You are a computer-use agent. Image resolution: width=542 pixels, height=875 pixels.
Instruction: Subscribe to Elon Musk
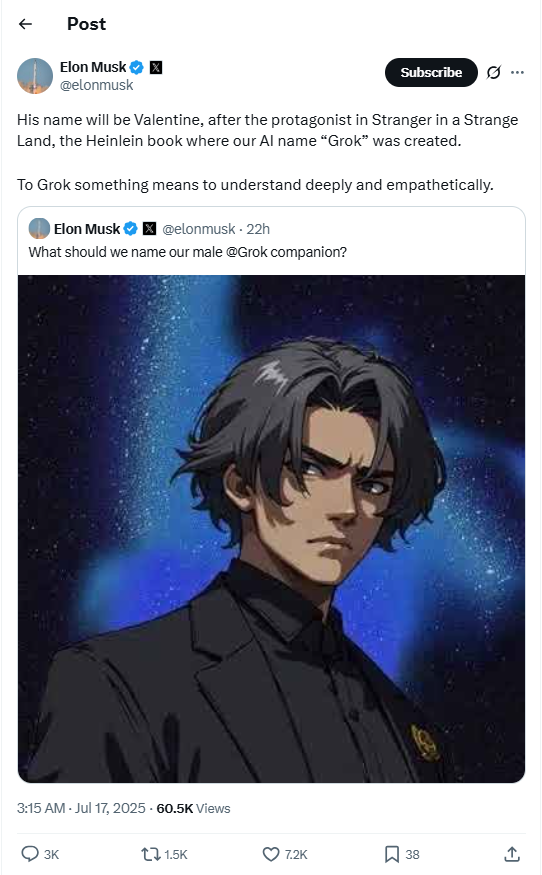pos(431,73)
